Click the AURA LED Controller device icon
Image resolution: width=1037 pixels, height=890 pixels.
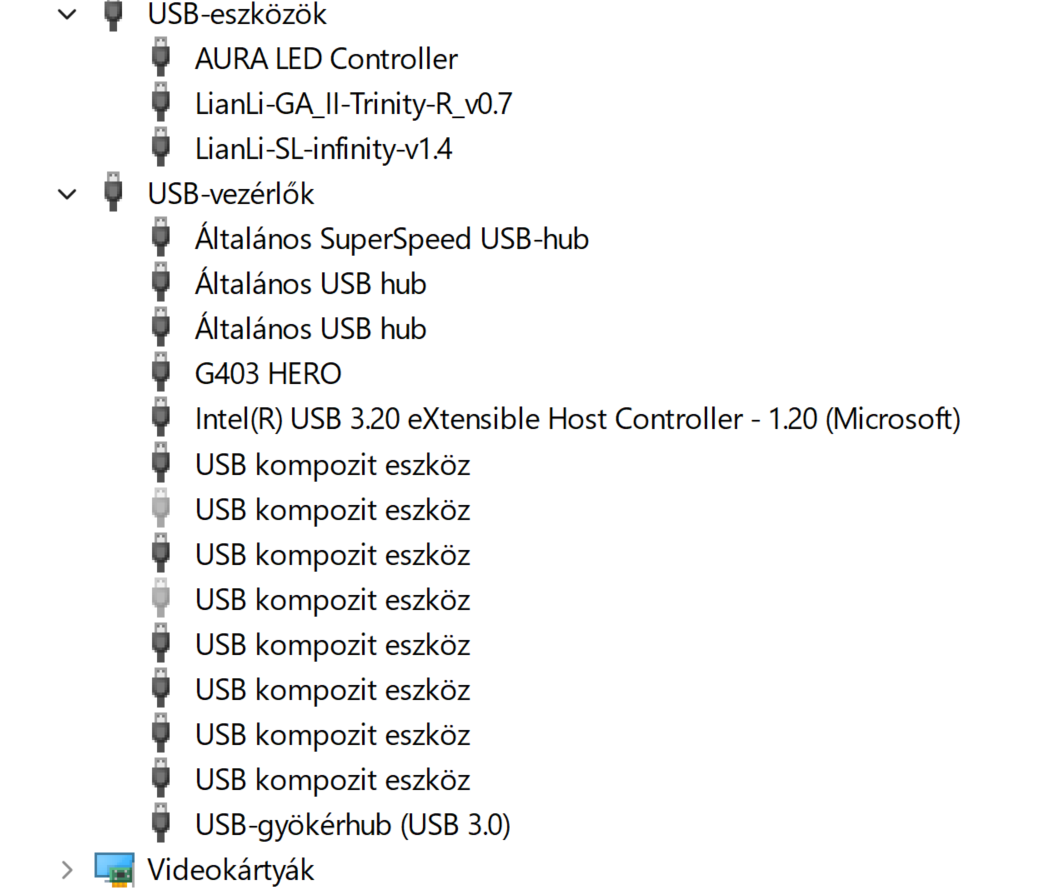pyautogui.click(x=160, y=58)
